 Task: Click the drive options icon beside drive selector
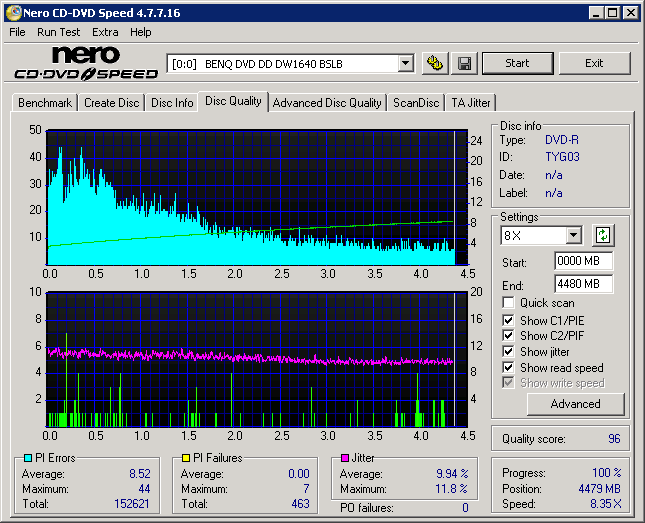[x=434, y=64]
